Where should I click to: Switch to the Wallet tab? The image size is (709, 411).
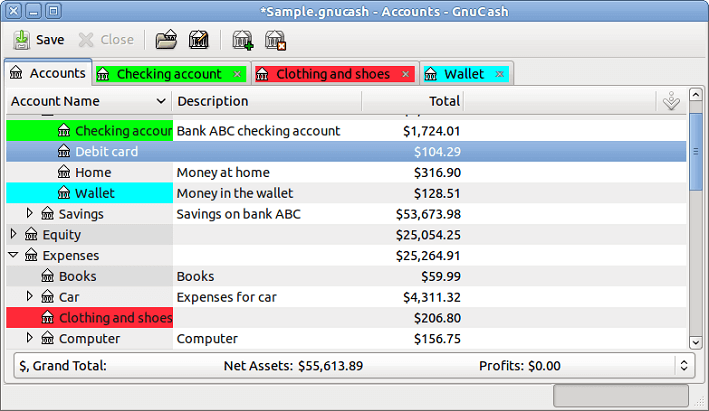point(463,74)
